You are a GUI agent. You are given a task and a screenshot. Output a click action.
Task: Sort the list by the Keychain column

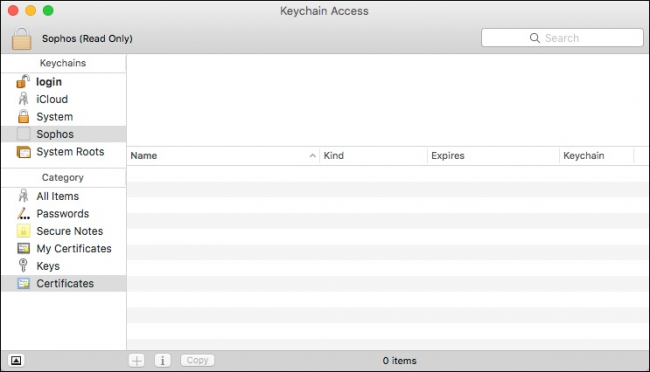[597, 156]
